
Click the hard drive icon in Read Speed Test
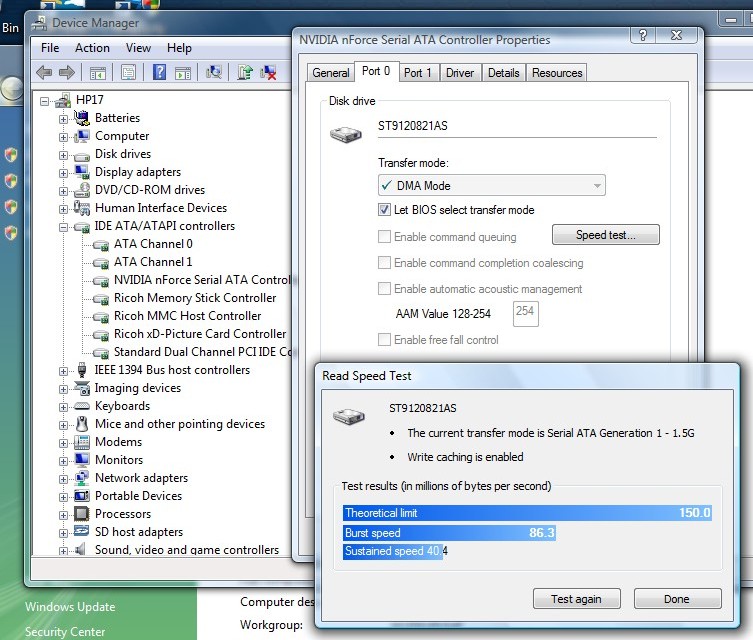coord(349,416)
